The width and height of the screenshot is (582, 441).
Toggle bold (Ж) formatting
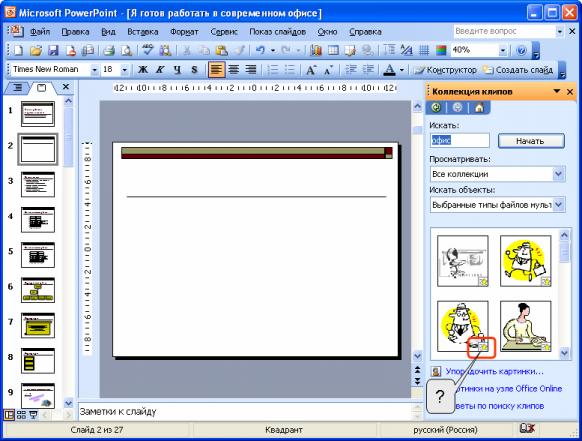[x=143, y=69]
